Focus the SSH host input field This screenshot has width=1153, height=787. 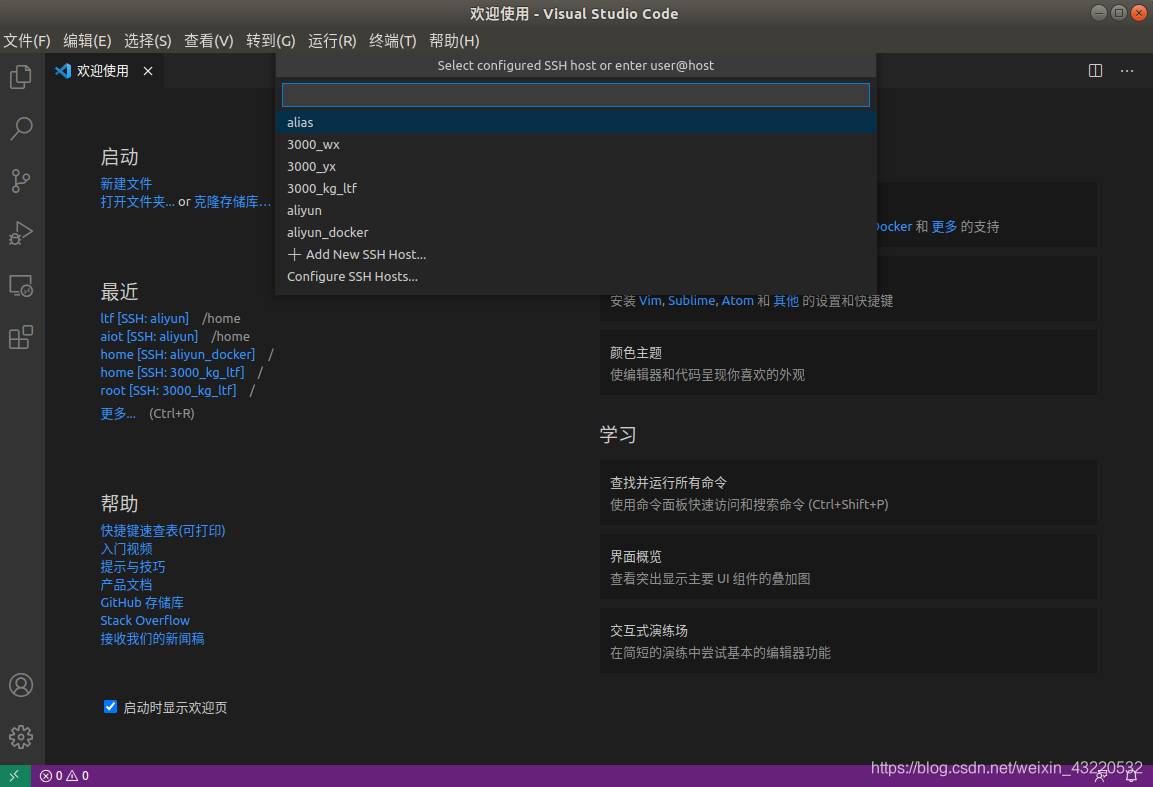576,95
